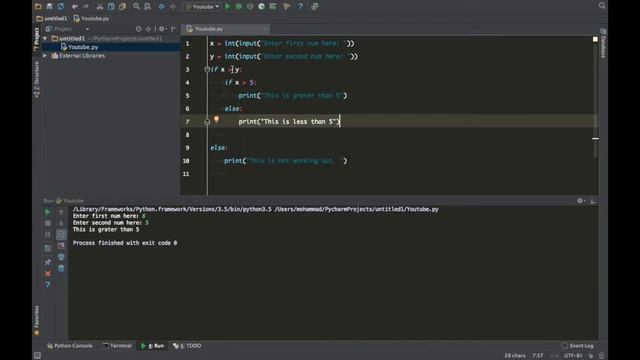Image resolution: width=640 pixels, height=360 pixels.
Task: Rerun Youtube from the Run panel
Action: [x=47, y=212]
